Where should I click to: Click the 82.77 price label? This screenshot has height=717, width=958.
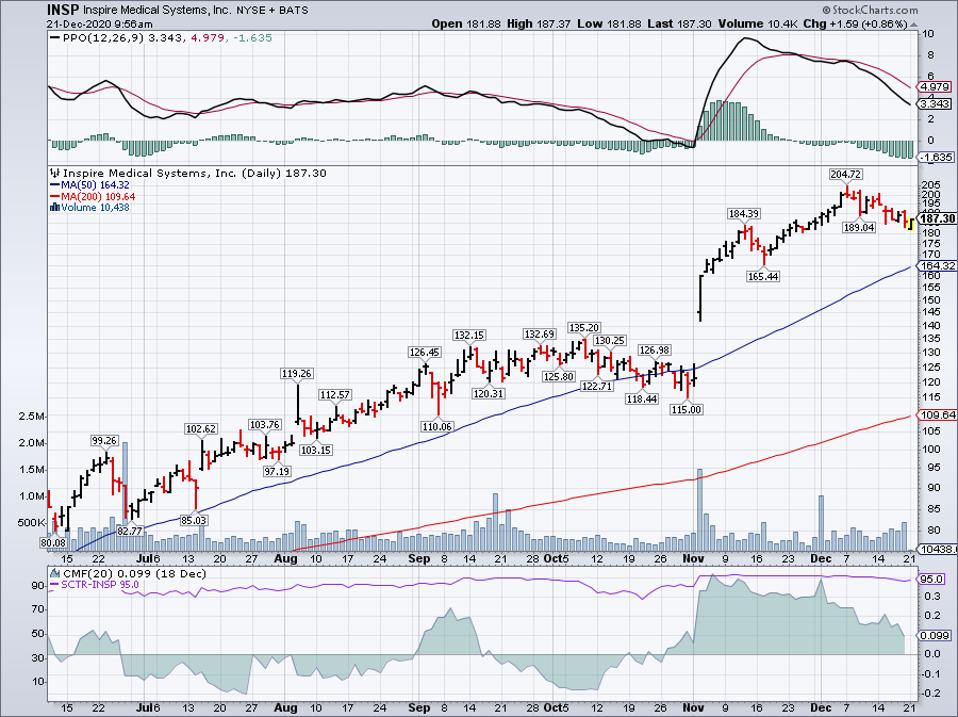(x=130, y=531)
